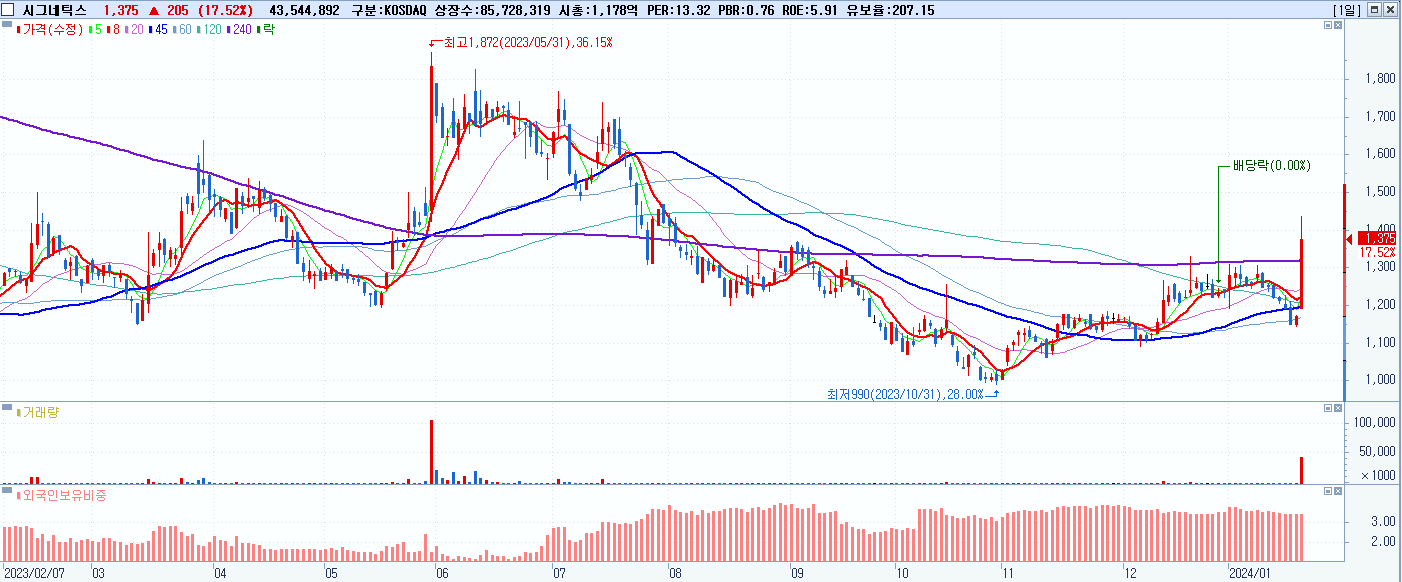Click the 2023/02/07 start date label
The height and width of the screenshot is (582, 1402).
tap(33, 574)
